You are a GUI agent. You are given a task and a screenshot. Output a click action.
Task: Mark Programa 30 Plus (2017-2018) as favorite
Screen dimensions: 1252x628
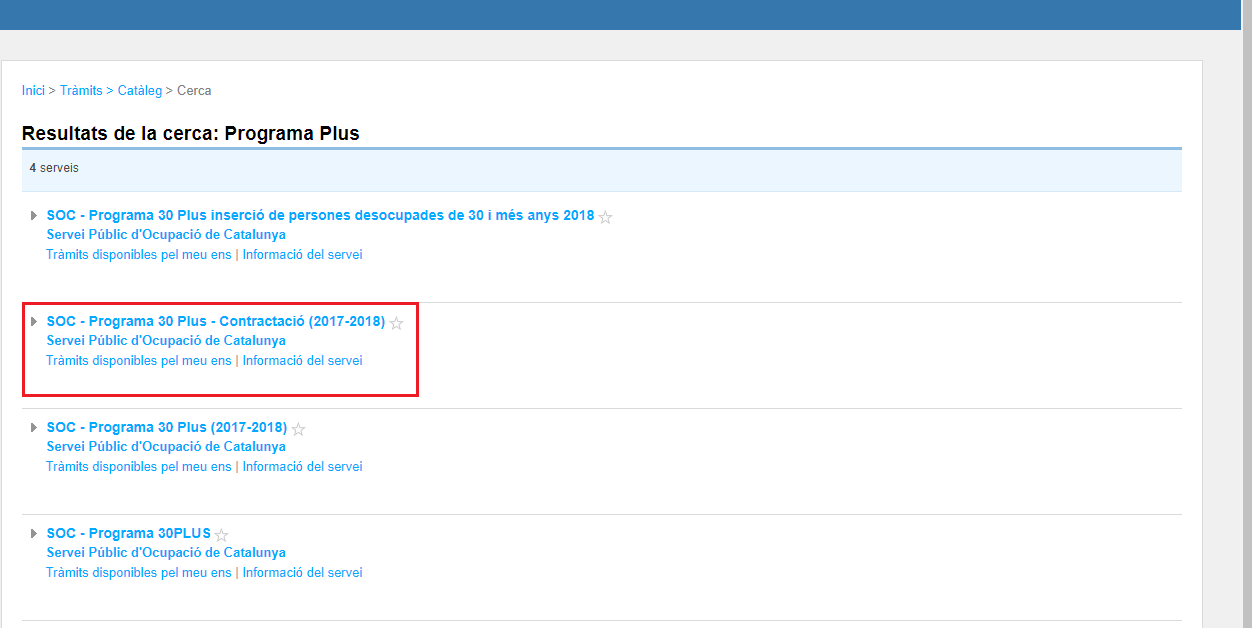(298, 429)
